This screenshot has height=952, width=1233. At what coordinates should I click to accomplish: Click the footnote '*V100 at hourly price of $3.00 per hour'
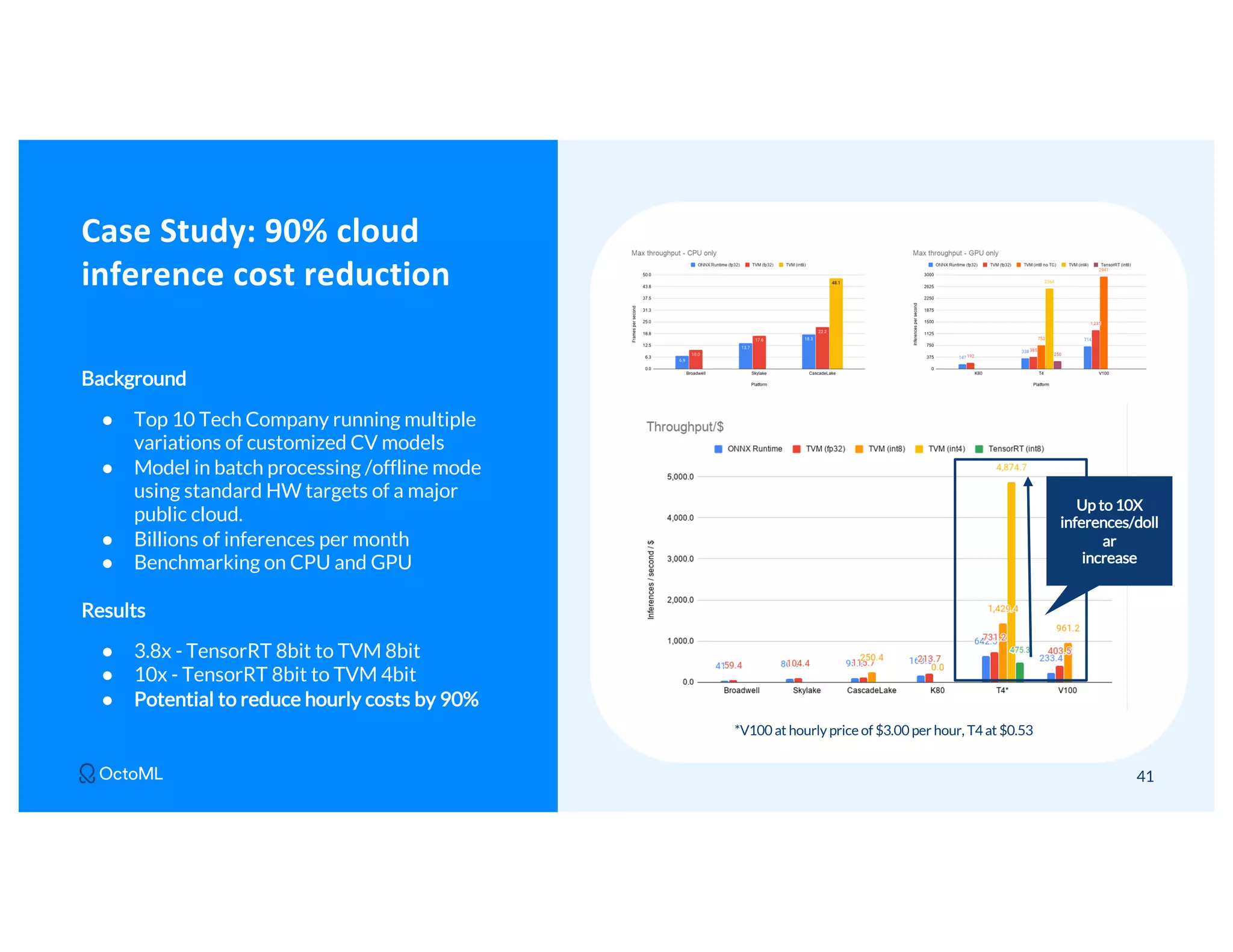[883, 731]
